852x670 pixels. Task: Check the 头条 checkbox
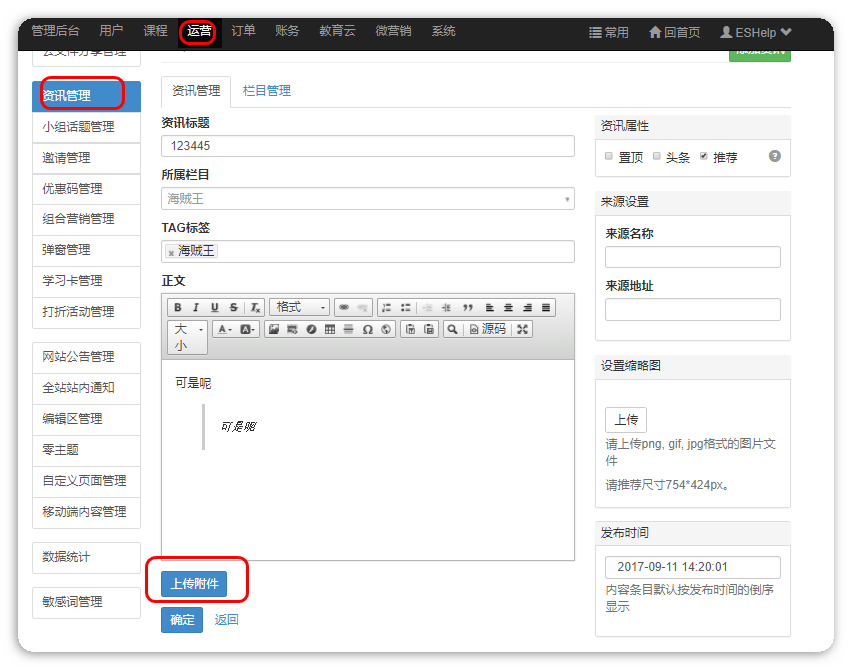(657, 157)
